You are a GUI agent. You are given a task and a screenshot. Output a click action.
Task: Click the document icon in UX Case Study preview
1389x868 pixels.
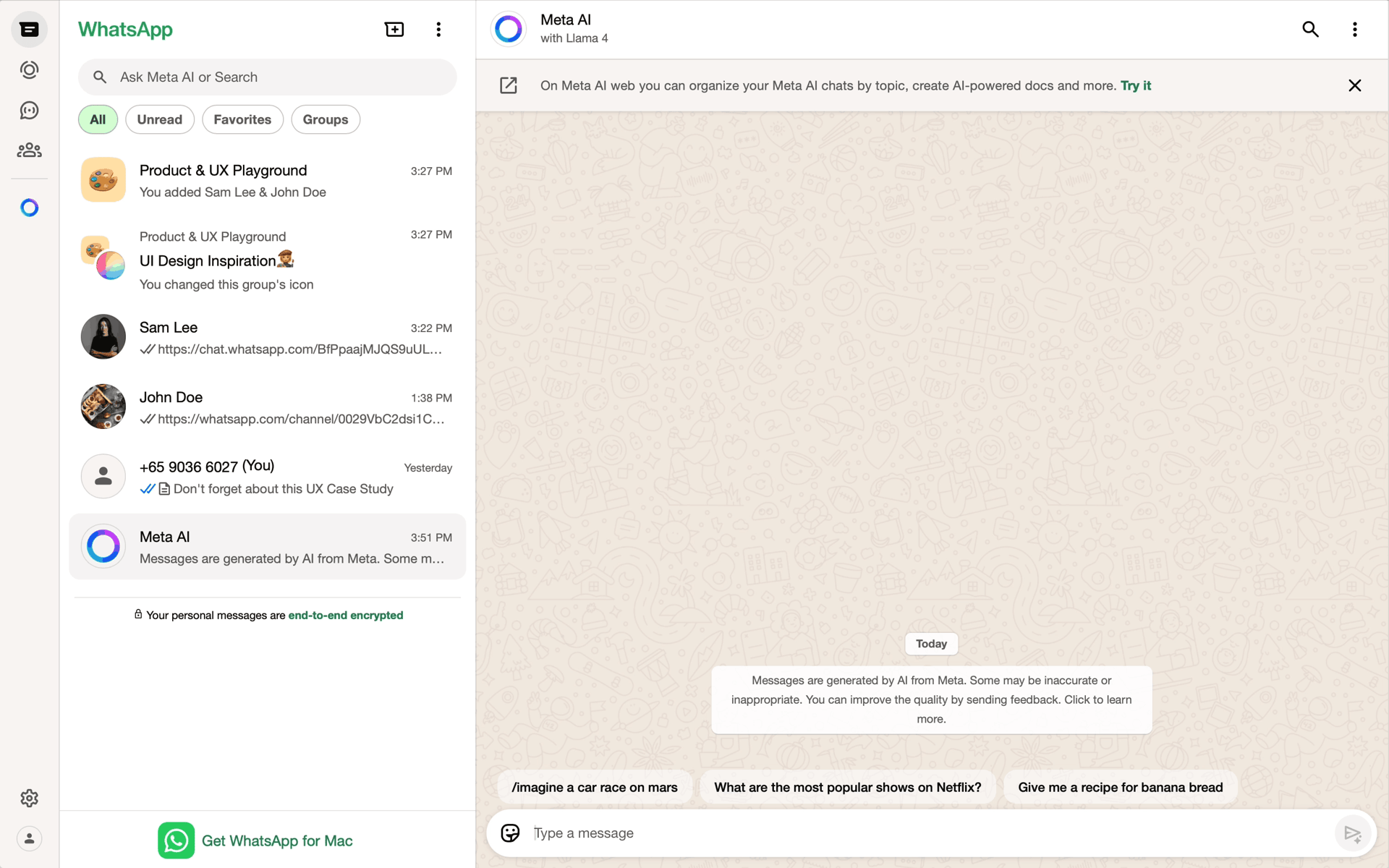pyautogui.click(x=164, y=489)
